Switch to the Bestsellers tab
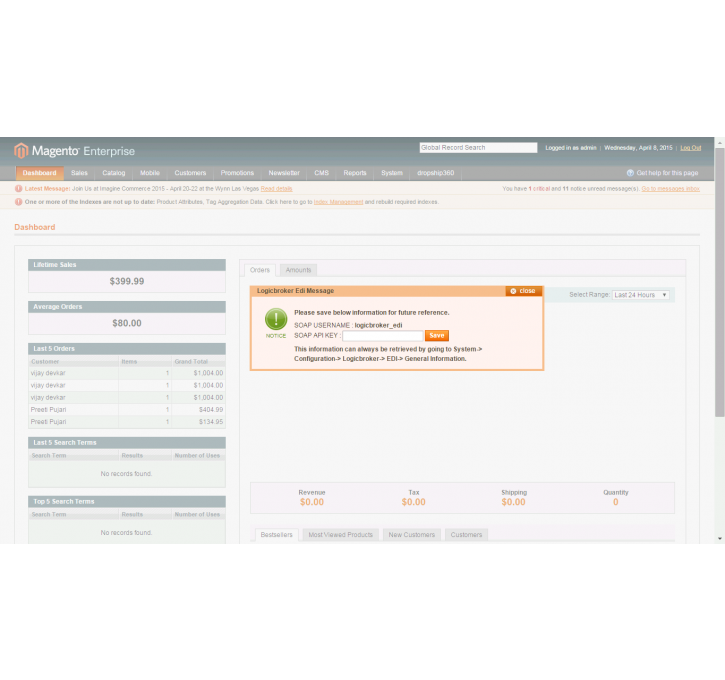The image size is (725, 680). (x=276, y=535)
